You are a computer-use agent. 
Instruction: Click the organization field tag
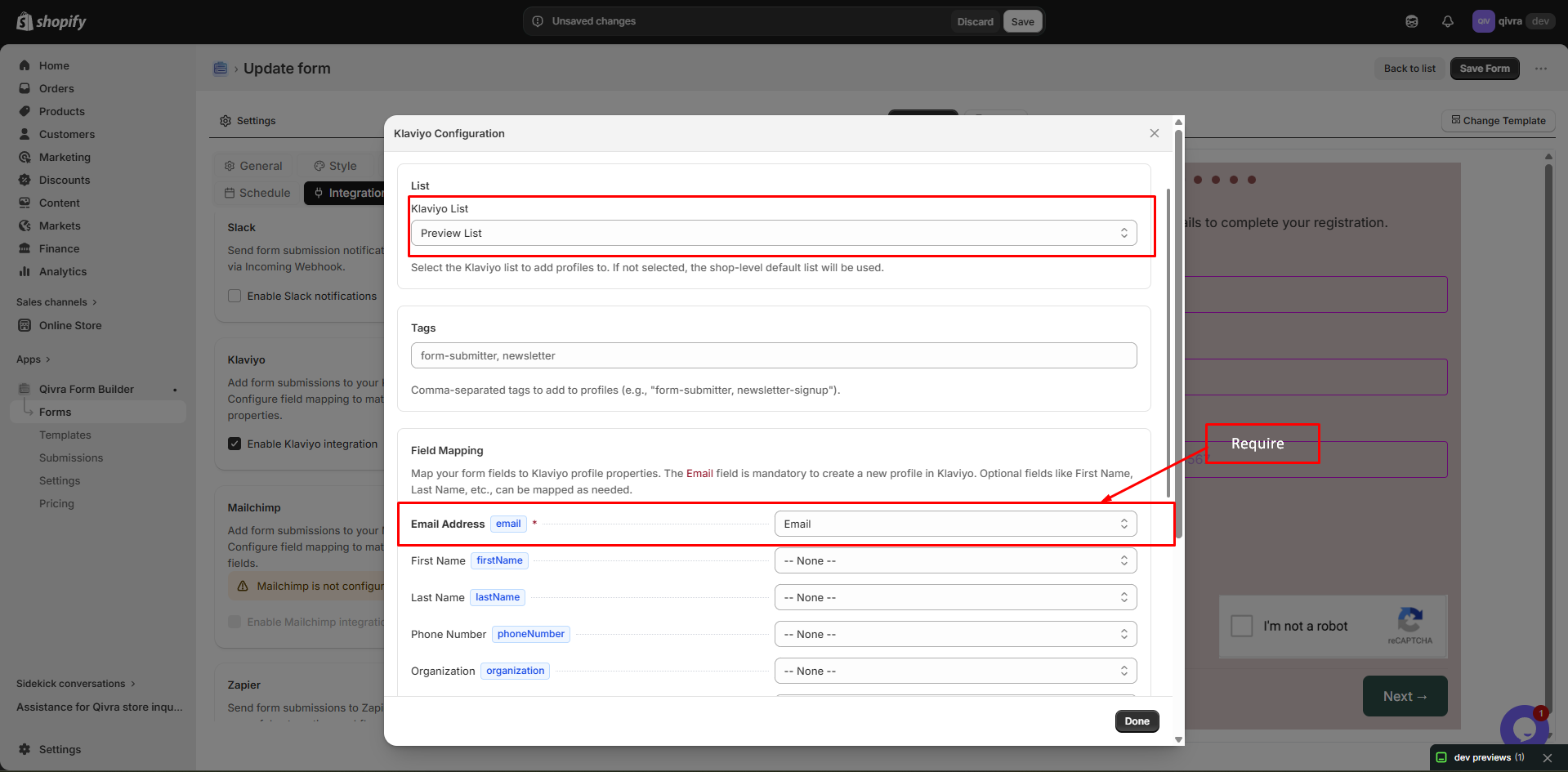coord(515,671)
